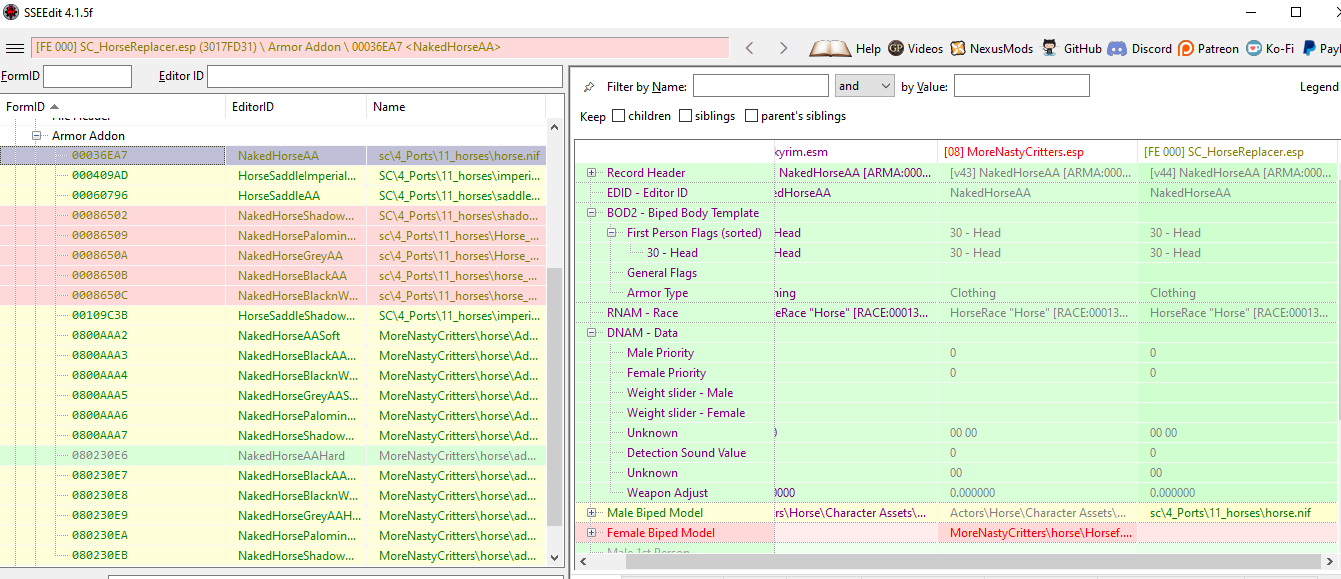Viewport: 1341px width, 579px height.
Task: Open Ko-Fi link
Action: 1269,48
